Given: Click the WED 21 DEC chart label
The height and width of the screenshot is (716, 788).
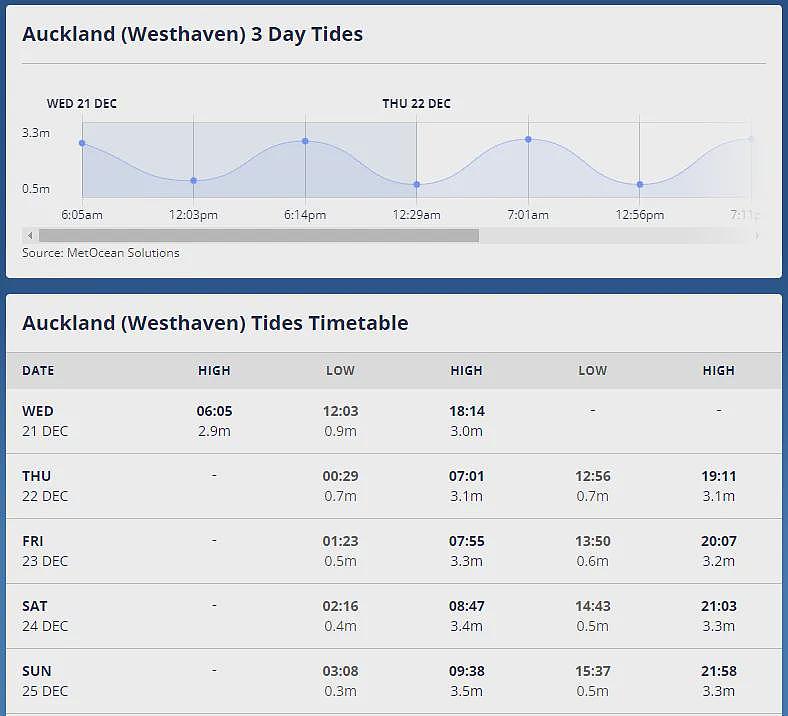Looking at the screenshot, I should (x=82, y=104).
